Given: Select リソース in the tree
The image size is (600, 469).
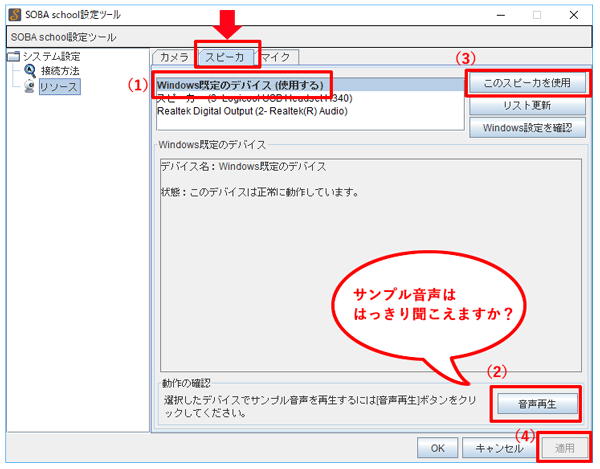Looking at the screenshot, I should pyautogui.click(x=59, y=86).
